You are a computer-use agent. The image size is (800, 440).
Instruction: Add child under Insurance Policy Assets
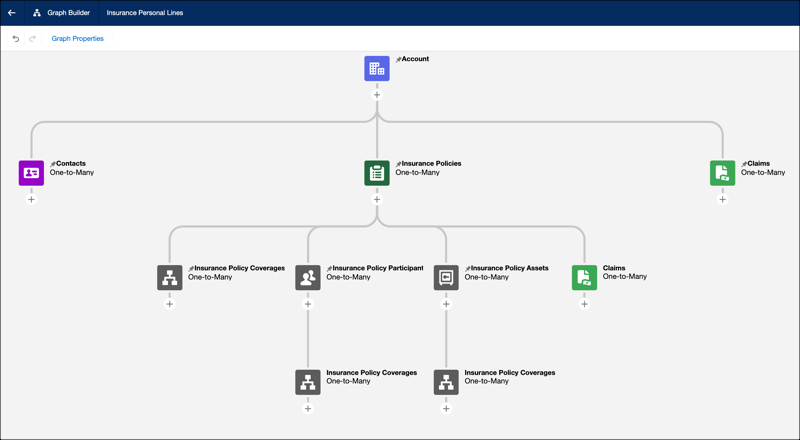click(446, 304)
